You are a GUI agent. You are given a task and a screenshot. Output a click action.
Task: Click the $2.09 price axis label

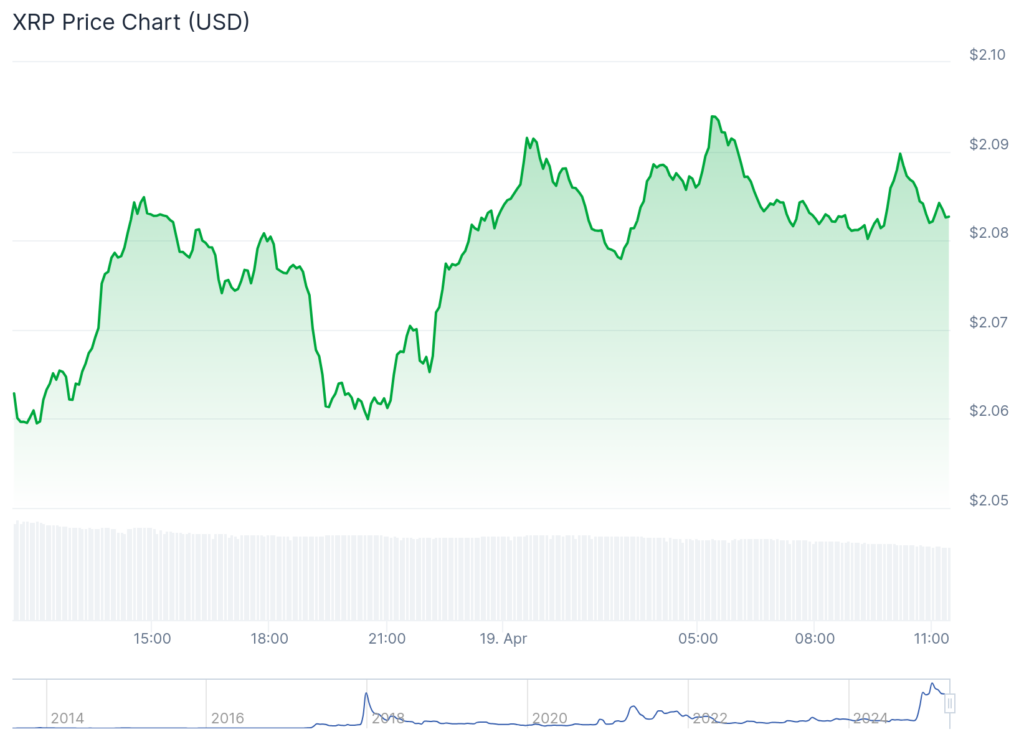988,144
